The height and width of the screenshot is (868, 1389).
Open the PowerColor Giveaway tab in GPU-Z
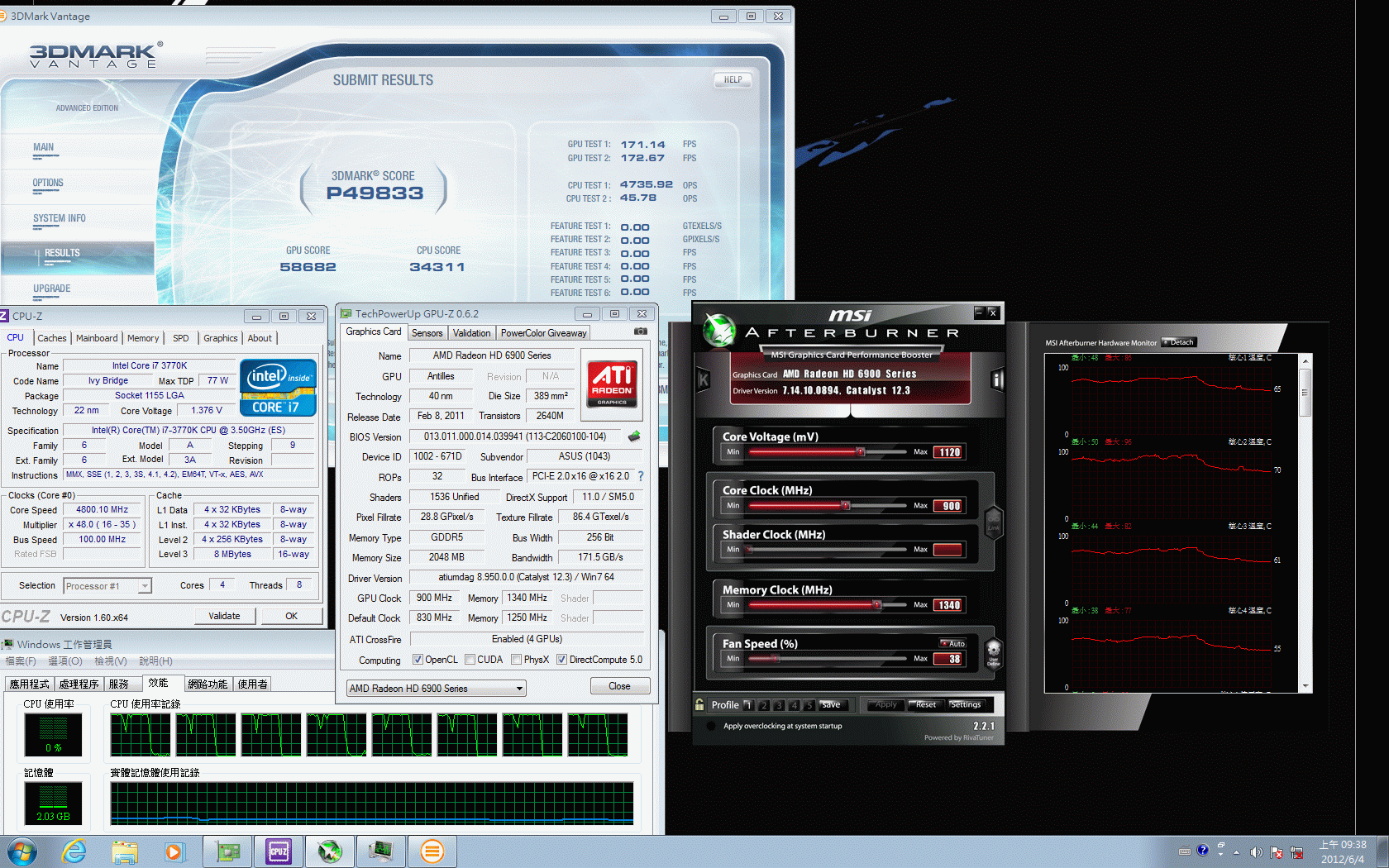(543, 333)
